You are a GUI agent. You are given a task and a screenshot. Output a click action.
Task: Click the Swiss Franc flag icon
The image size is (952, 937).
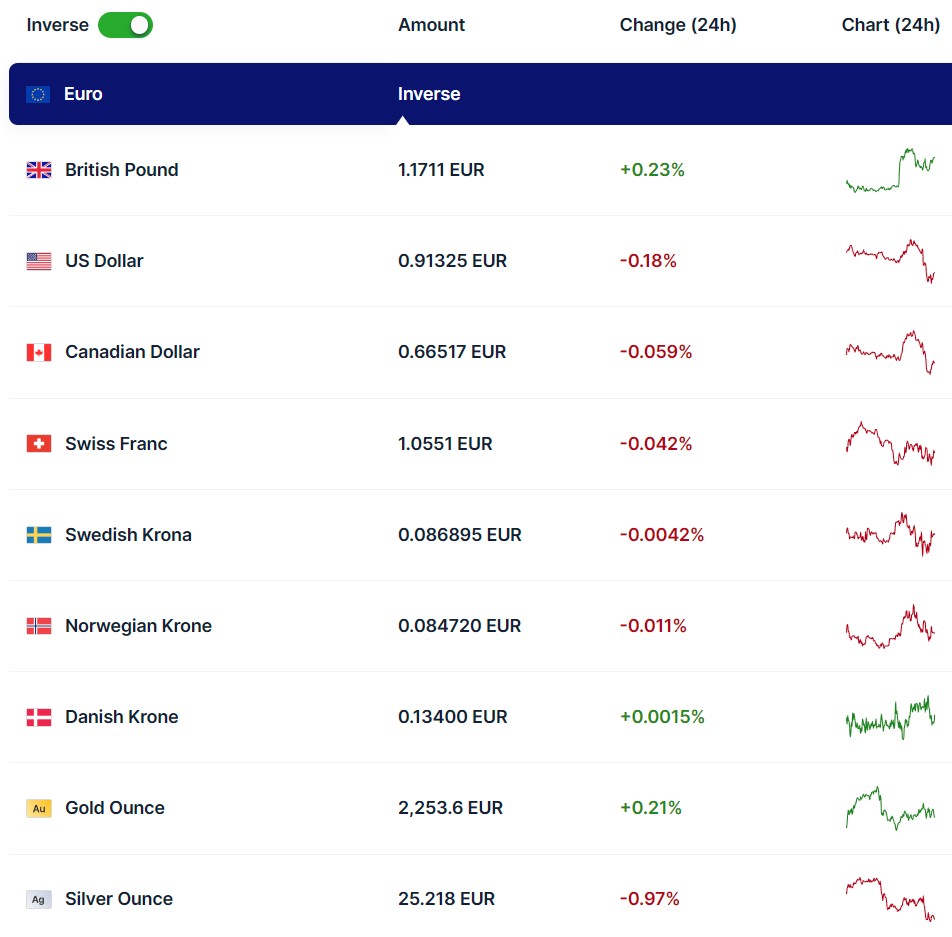coord(38,444)
